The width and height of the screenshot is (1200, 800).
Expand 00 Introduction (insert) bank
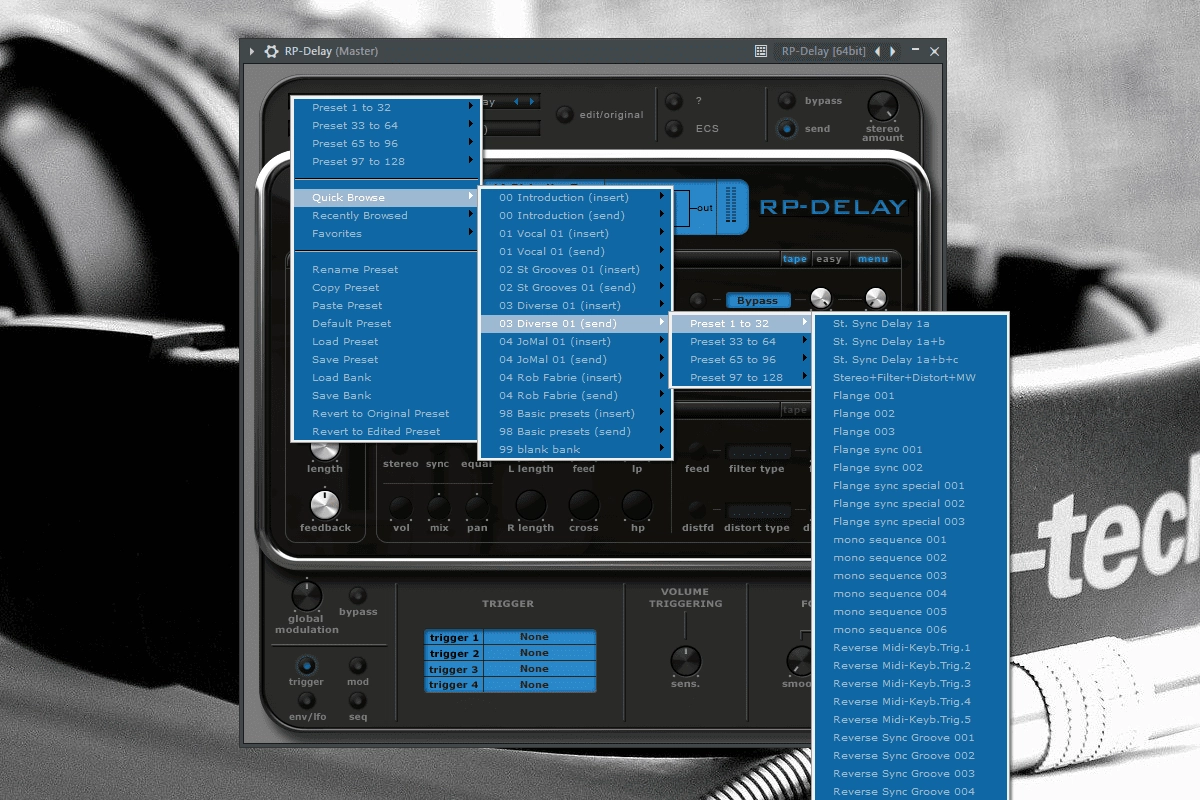(x=576, y=197)
